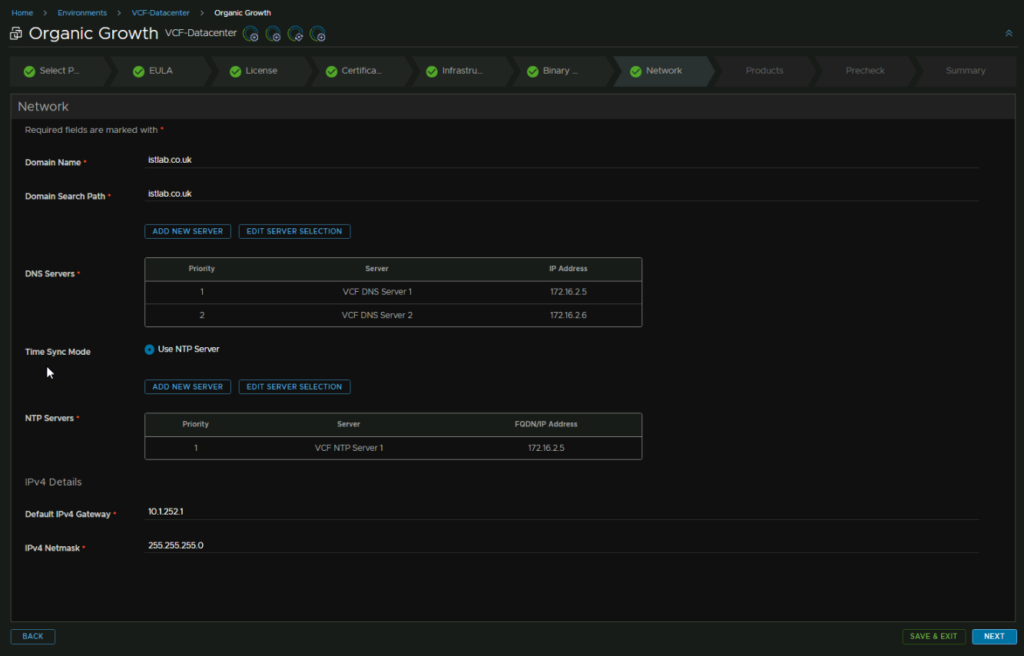Add a new server above DNS Servers
The height and width of the screenshot is (656, 1024).
pos(187,231)
